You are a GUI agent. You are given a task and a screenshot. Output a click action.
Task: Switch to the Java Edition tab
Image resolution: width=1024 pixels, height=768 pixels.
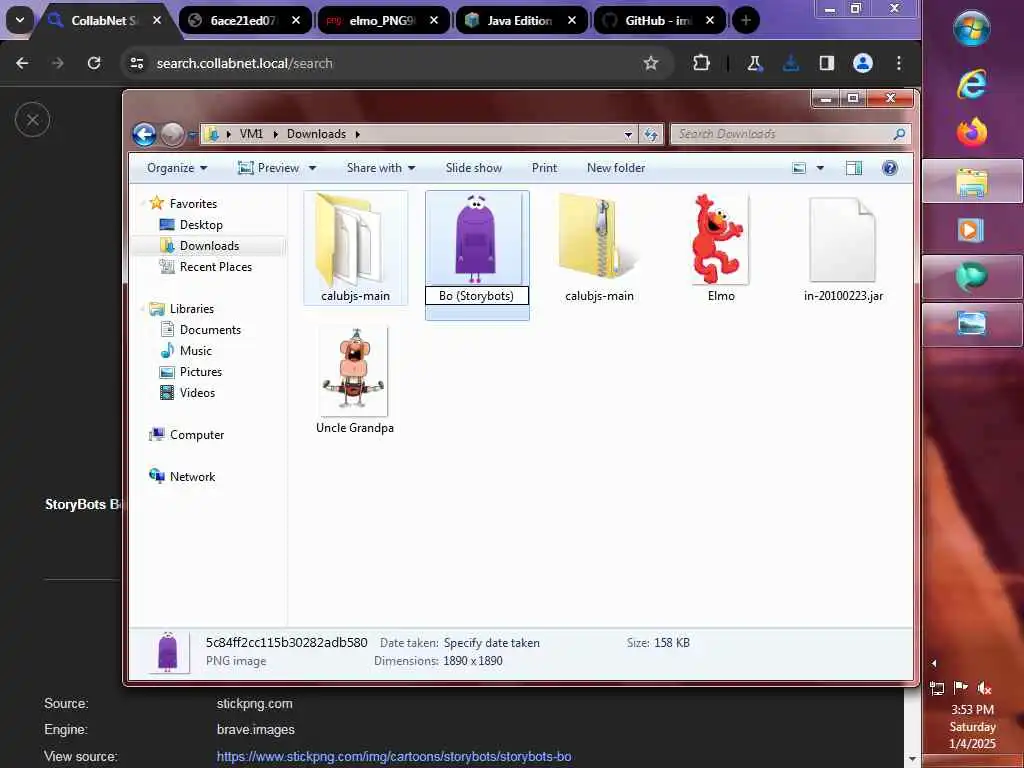pos(520,20)
